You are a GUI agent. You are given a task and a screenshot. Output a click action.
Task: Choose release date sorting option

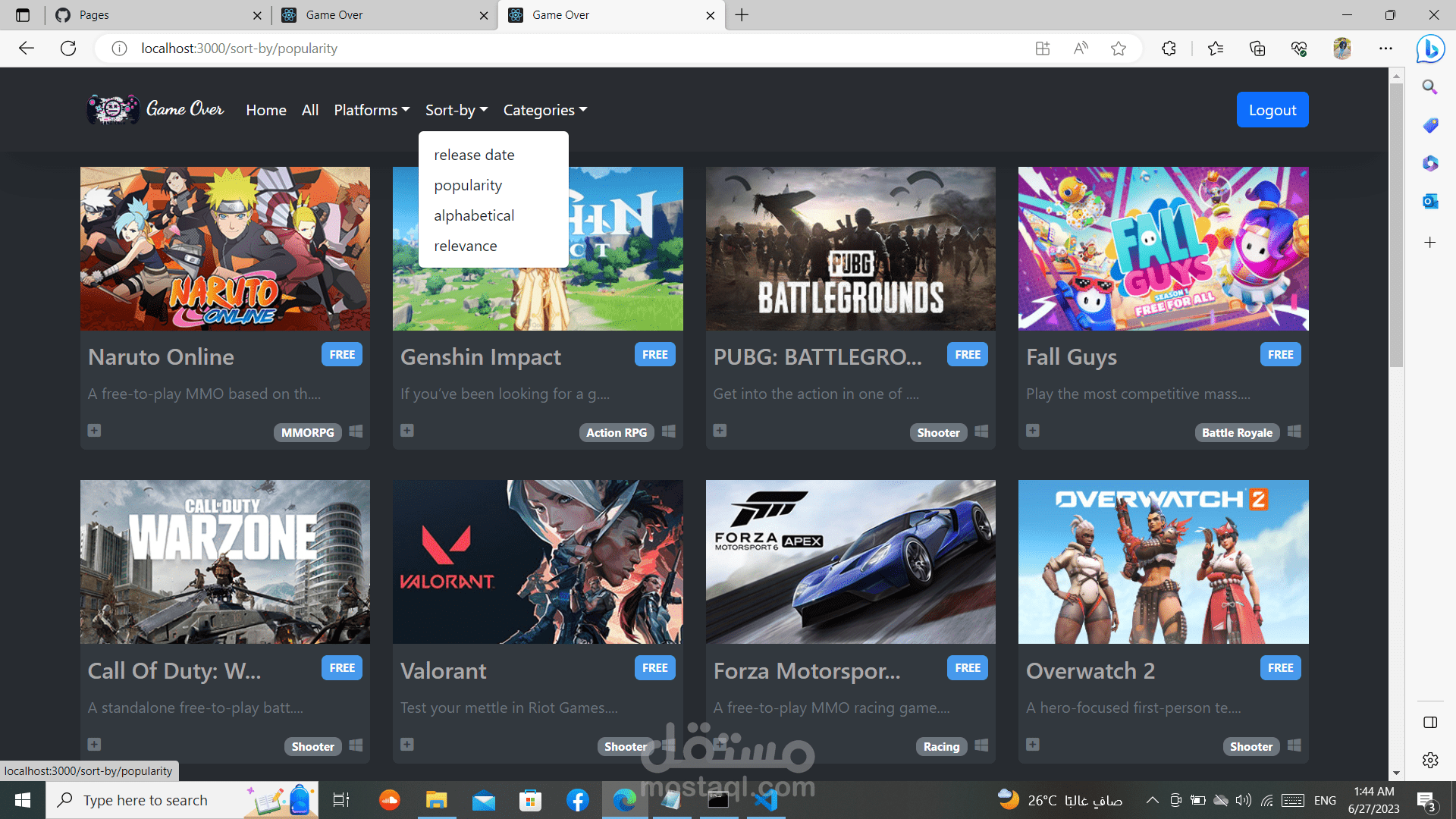474,155
